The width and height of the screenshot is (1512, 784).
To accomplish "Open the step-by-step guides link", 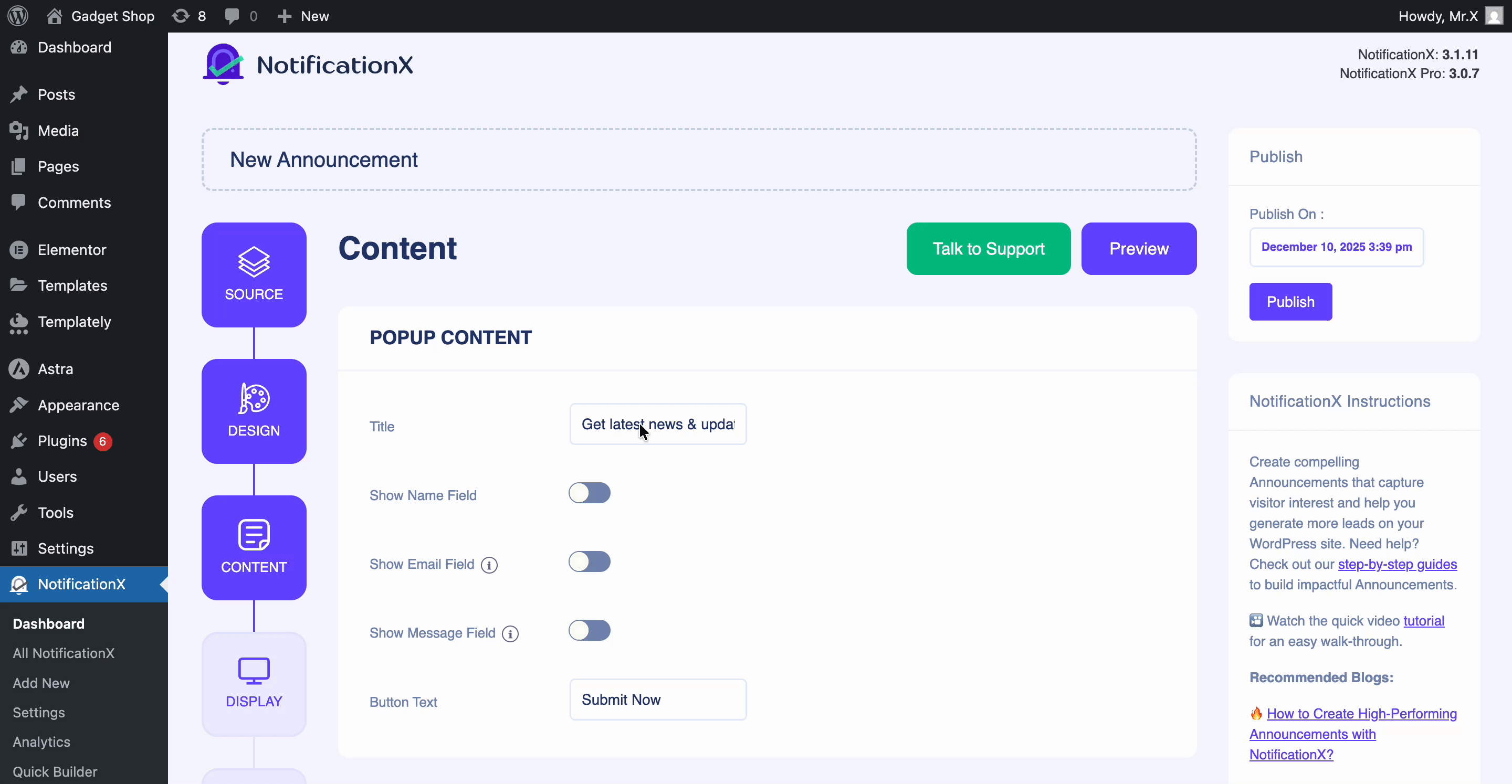I will [1397, 564].
